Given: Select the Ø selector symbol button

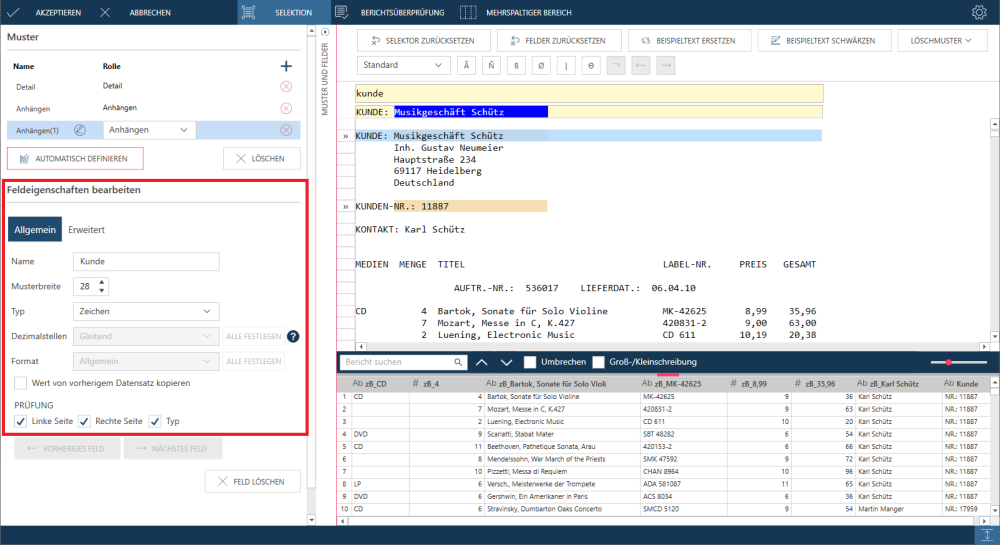Looking at the screenshot, I should (541, 66).
